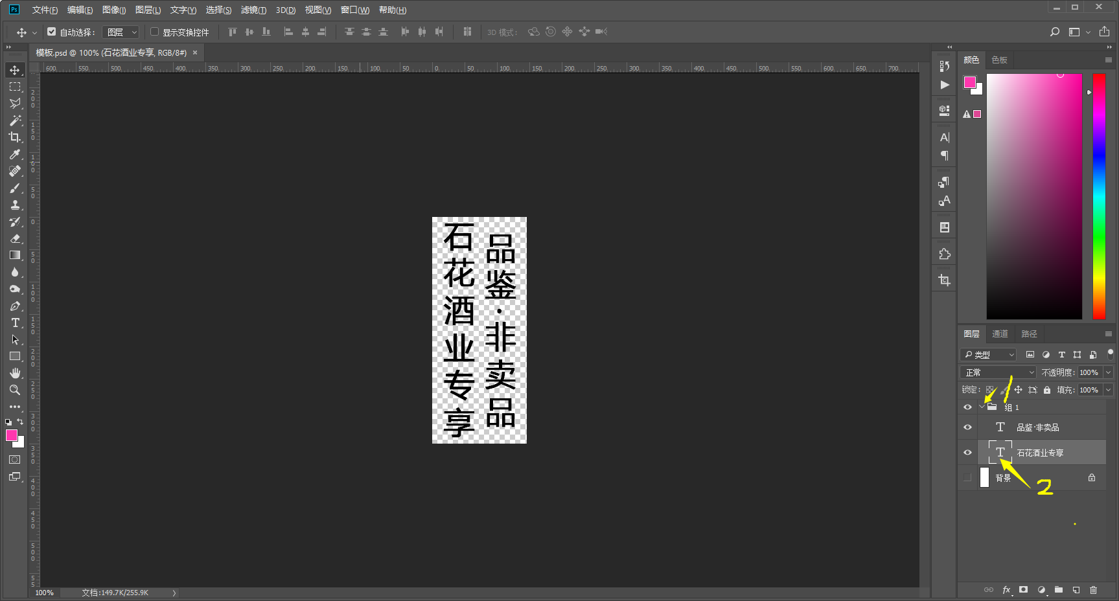Select the Pen tool
Screen dimensions: 1119x601
click(15, 306)
